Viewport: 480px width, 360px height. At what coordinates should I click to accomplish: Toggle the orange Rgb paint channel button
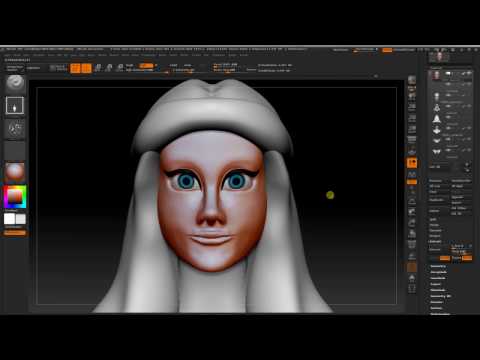[x=146, y=65]
